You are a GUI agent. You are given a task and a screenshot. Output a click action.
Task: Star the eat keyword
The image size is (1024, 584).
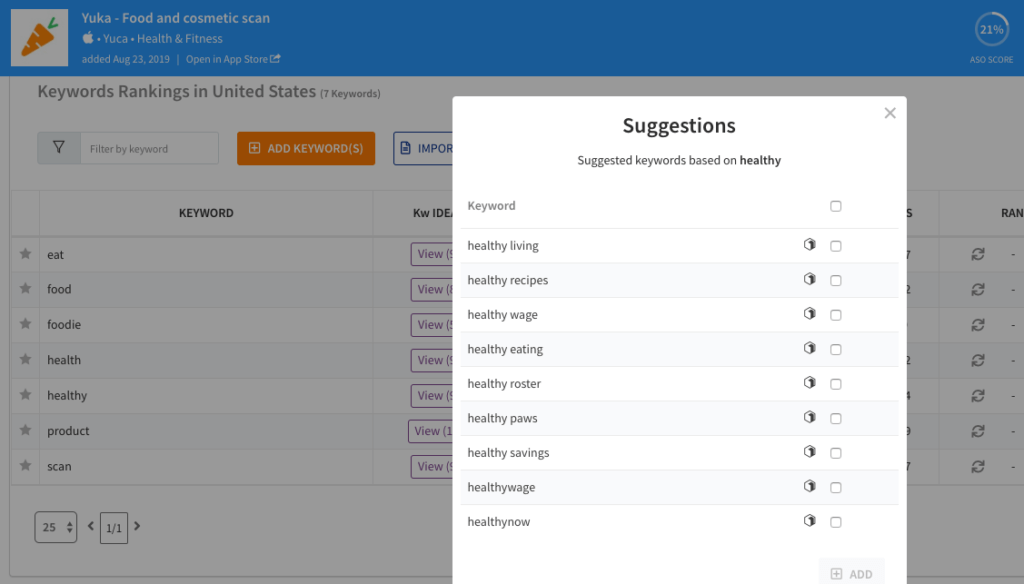click(x=25, y=254)
